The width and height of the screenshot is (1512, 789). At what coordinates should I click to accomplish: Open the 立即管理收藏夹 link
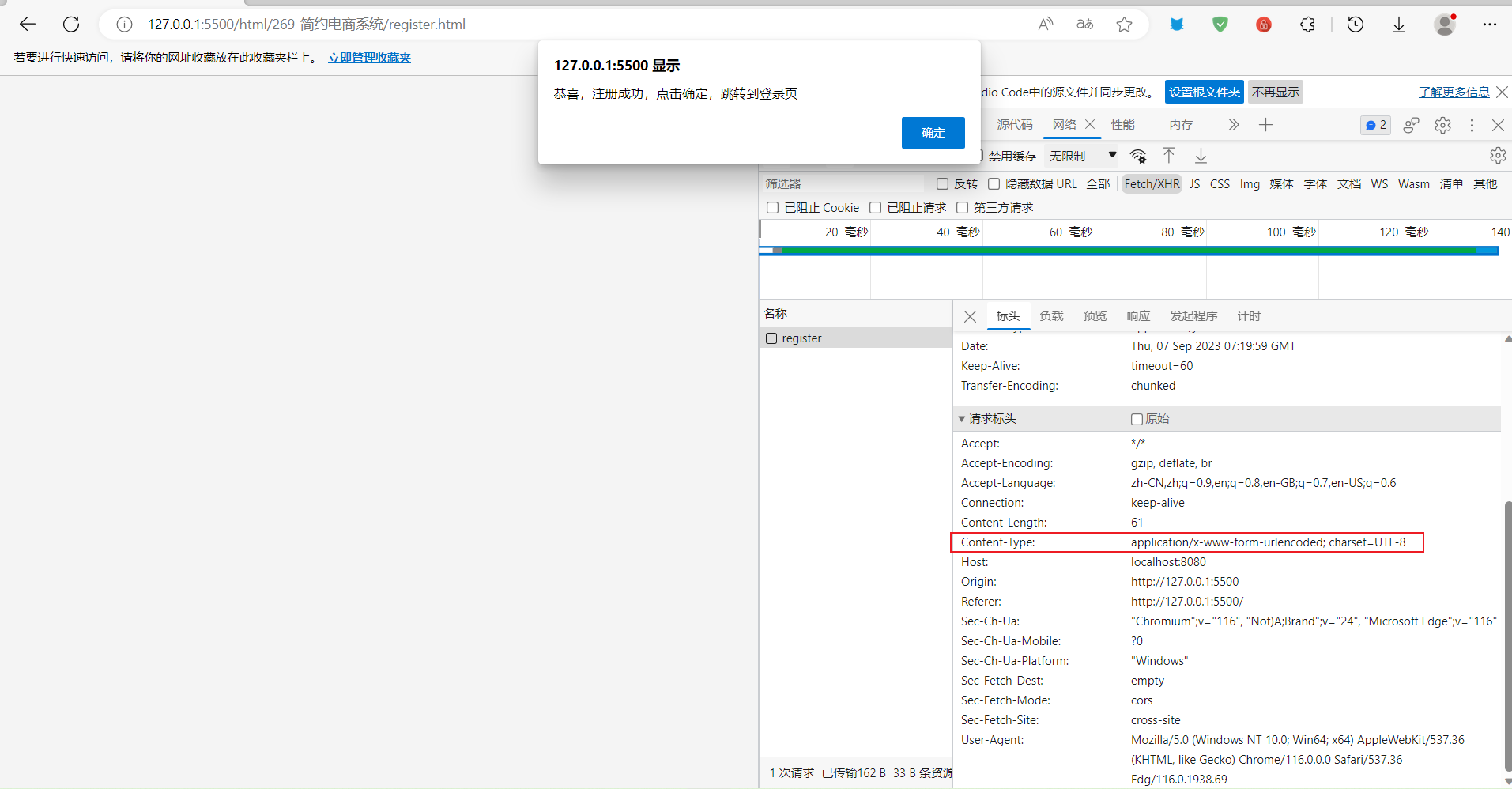[368, 57]
